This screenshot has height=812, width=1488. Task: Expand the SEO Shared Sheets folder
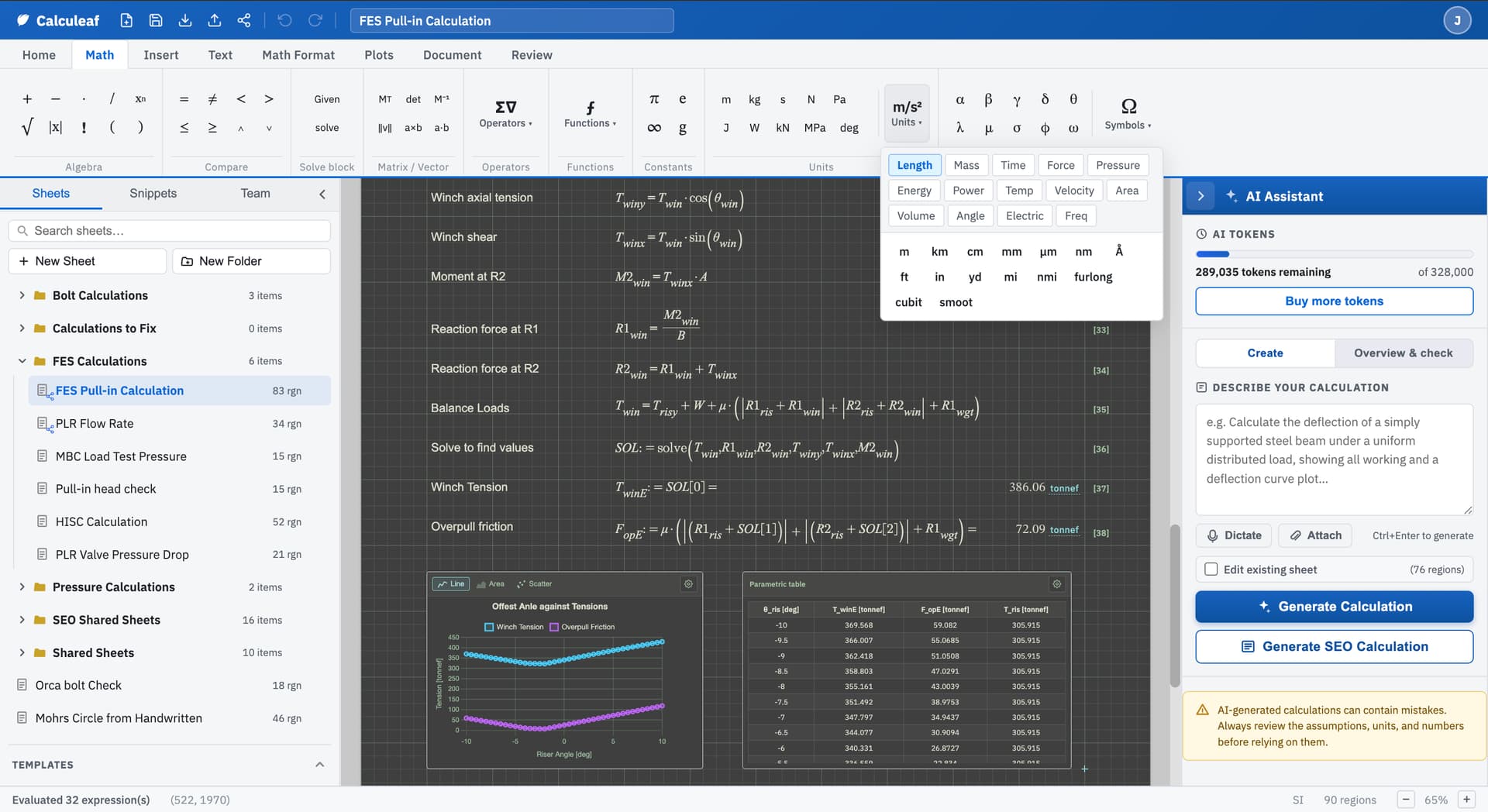pyautogui.click(x=22, y=620)
